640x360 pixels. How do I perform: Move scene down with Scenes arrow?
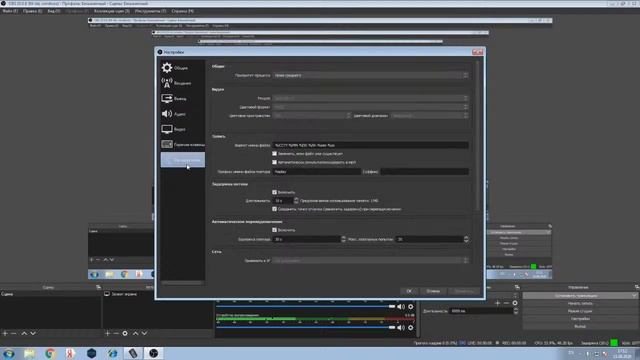point(33,333)
